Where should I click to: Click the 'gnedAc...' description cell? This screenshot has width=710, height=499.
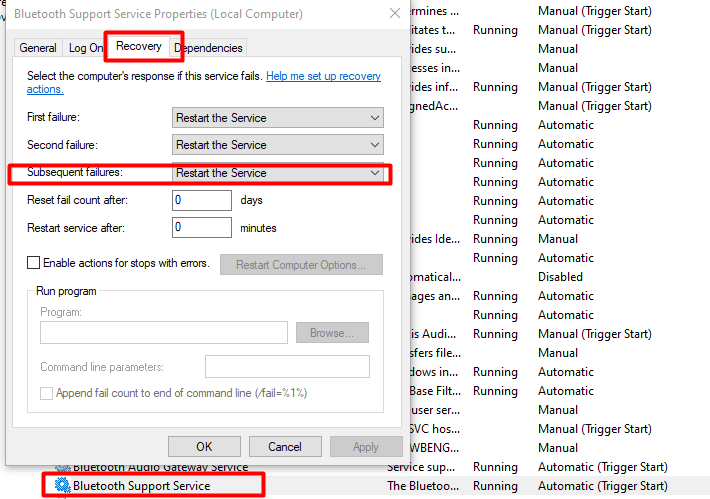[x=434, y=106]
